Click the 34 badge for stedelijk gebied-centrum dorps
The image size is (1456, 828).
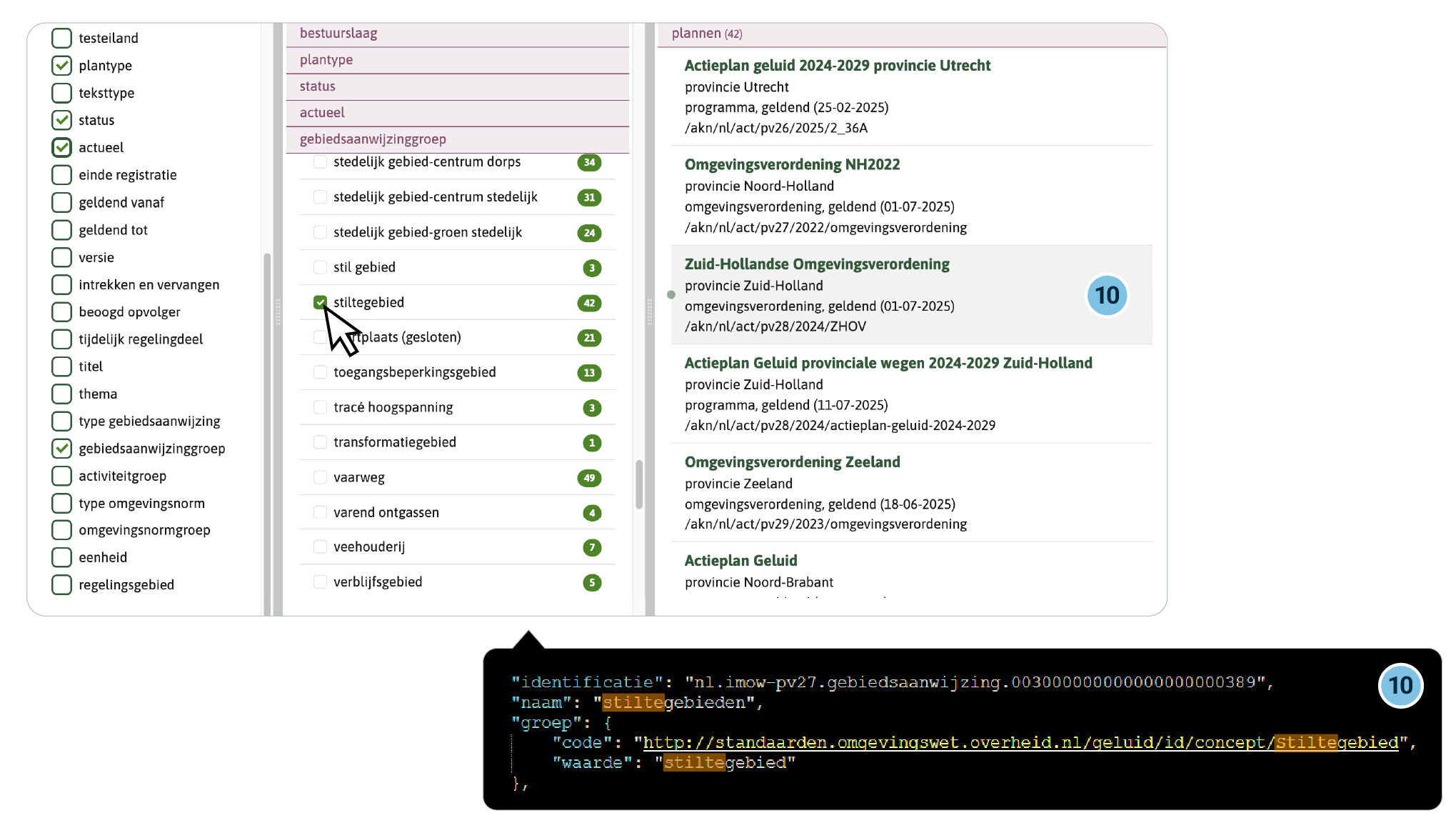coord(589,162)
